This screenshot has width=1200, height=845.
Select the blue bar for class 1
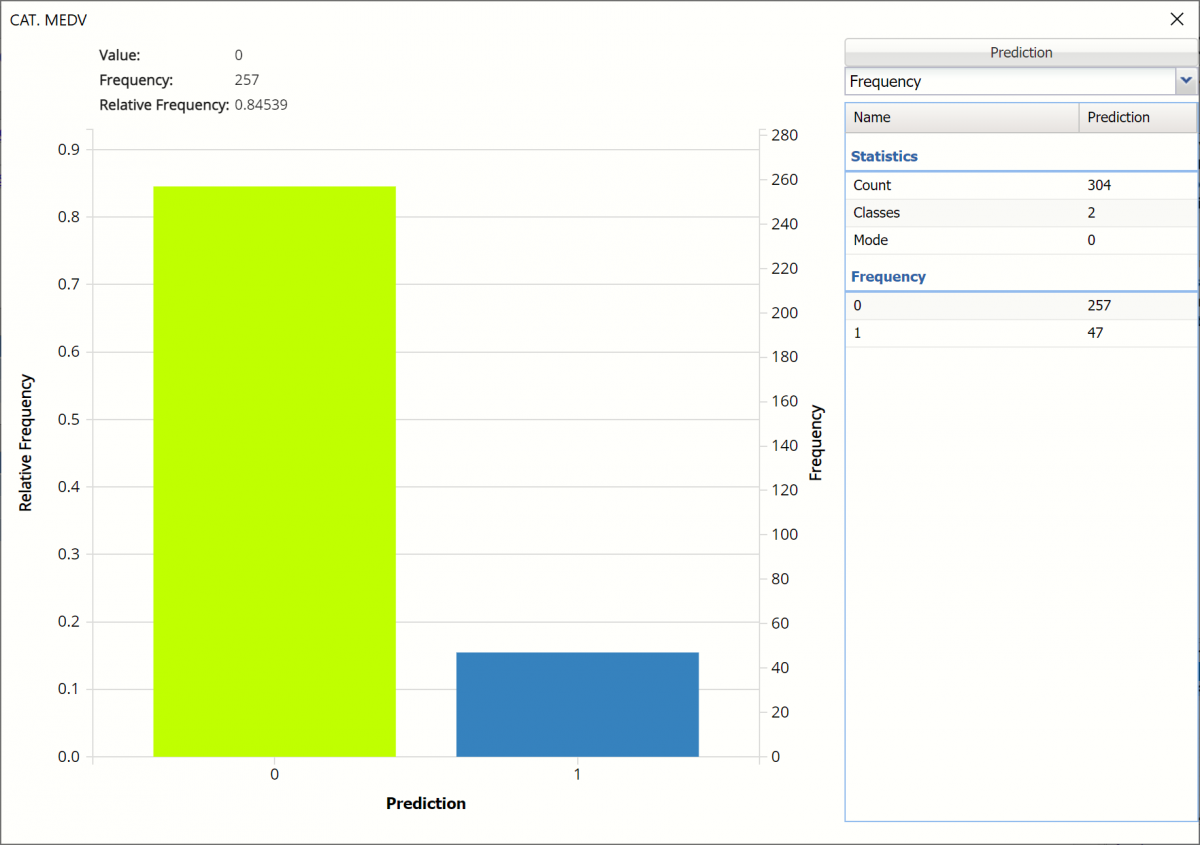[577, 704]
